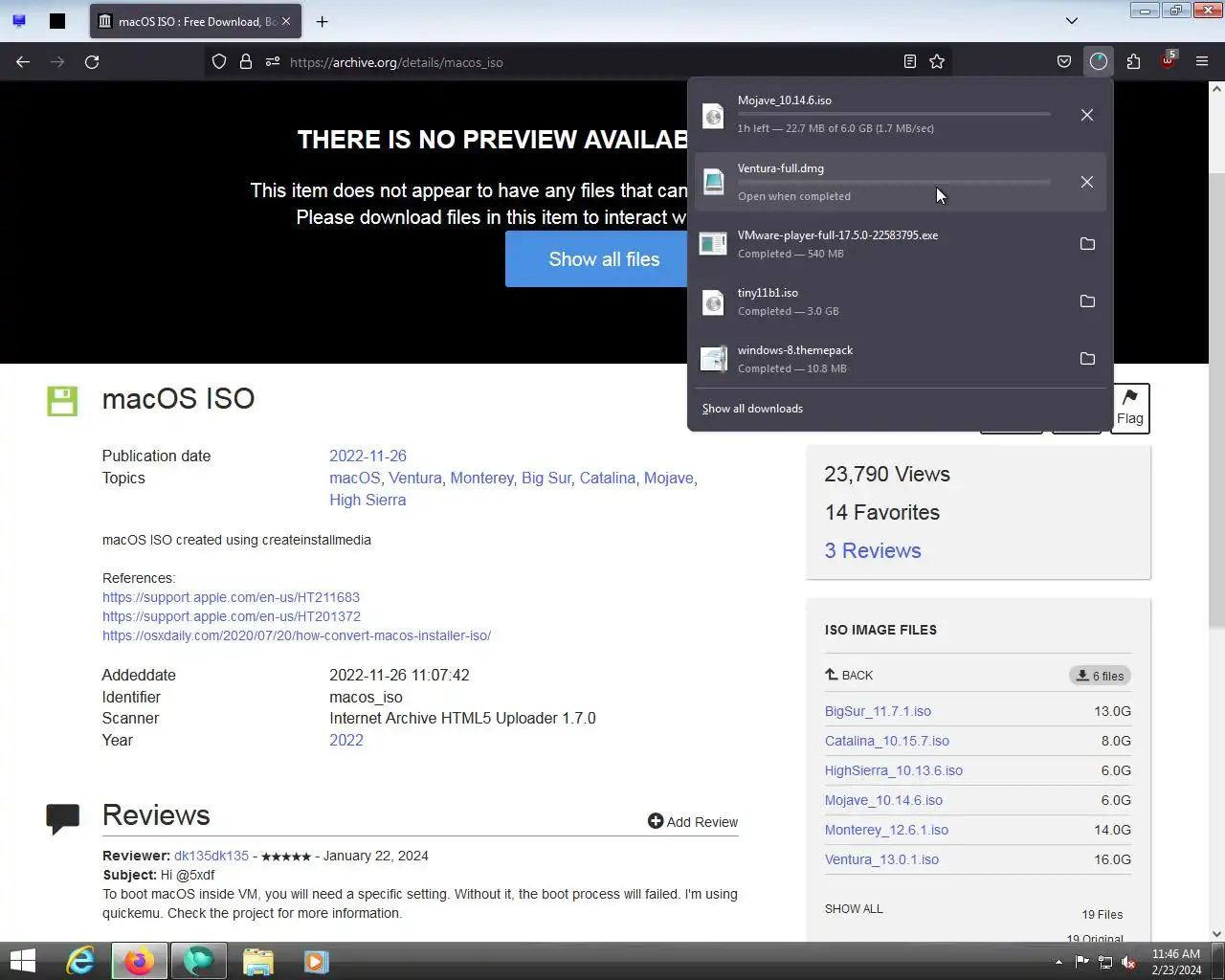
Task: Toggle reader view icon in address bar
Action: click(909, 62)
